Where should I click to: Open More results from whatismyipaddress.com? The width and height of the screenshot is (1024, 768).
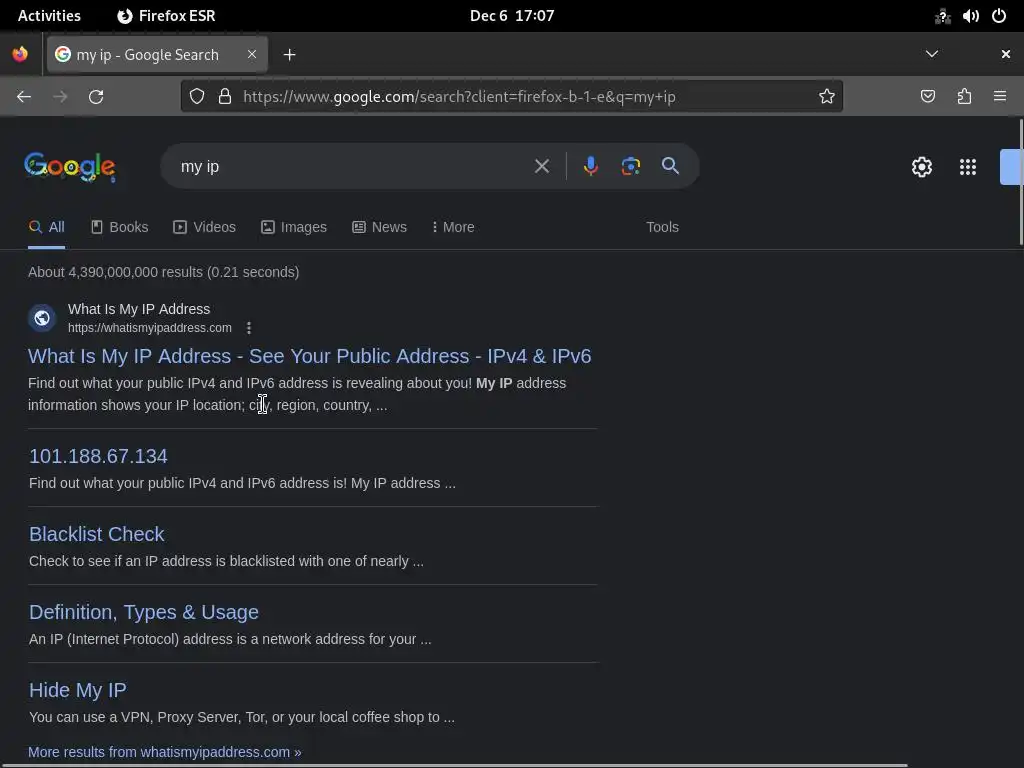tap(165, 752)
